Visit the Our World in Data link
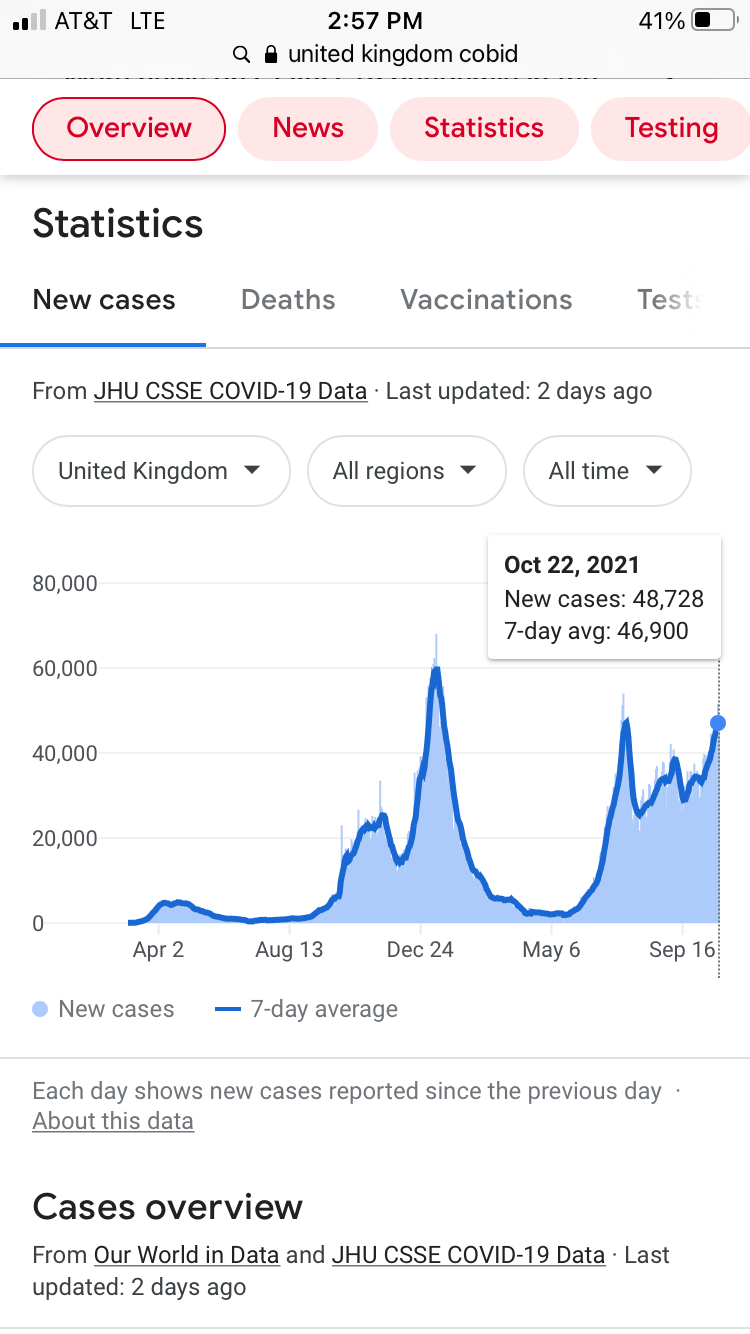The image size is (750, 1334). pyautogui.click(x=186, y=1255)
